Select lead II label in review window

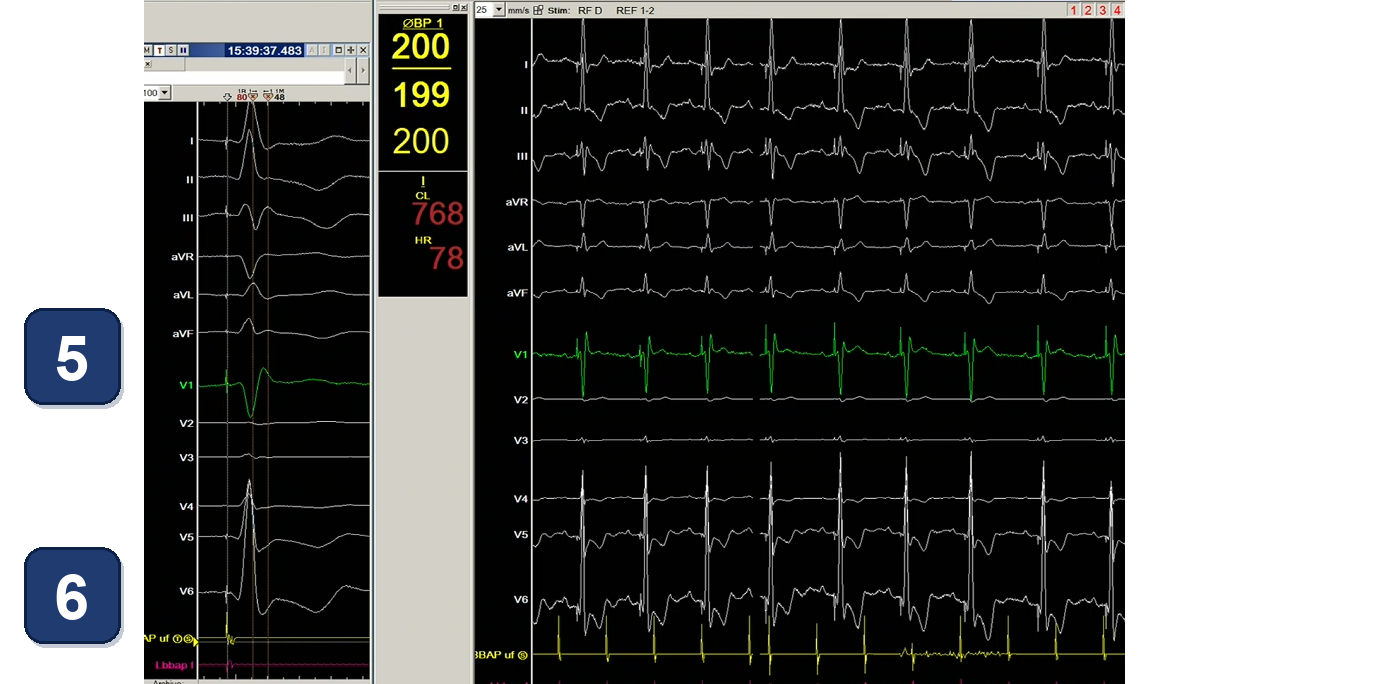[x=189, y=179]
